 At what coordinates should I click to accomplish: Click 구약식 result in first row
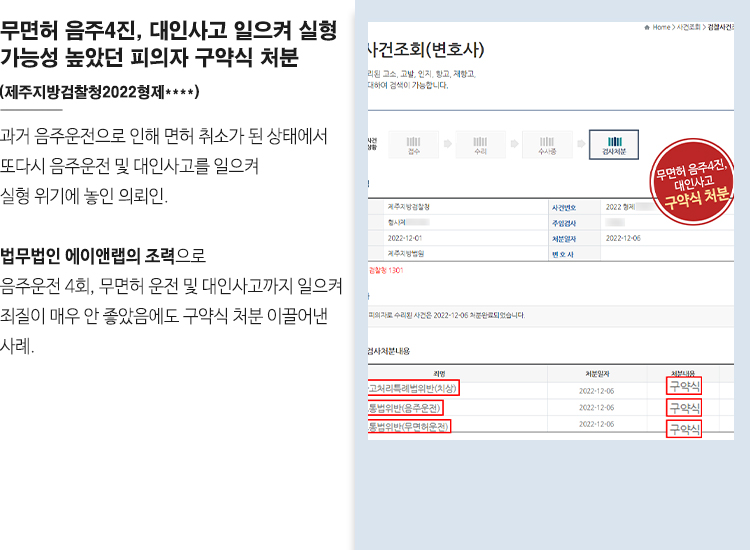coord(685,386)
